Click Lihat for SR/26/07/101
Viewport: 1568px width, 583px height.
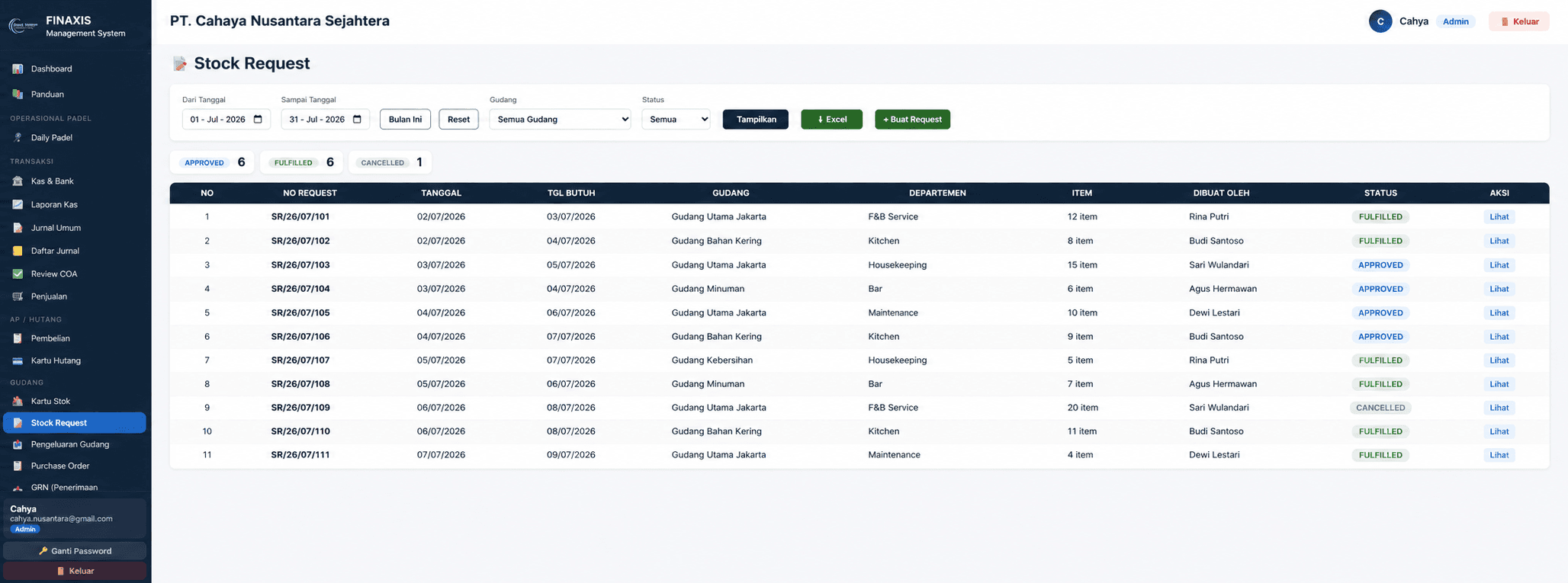pos(1499,216)
